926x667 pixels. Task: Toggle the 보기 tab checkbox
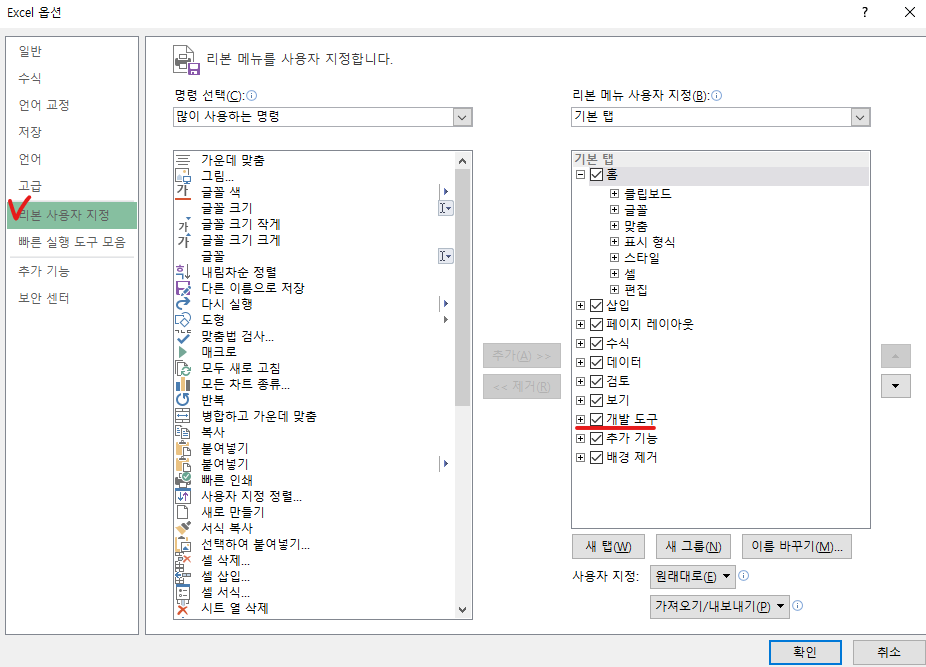click(x=596, y=400)
